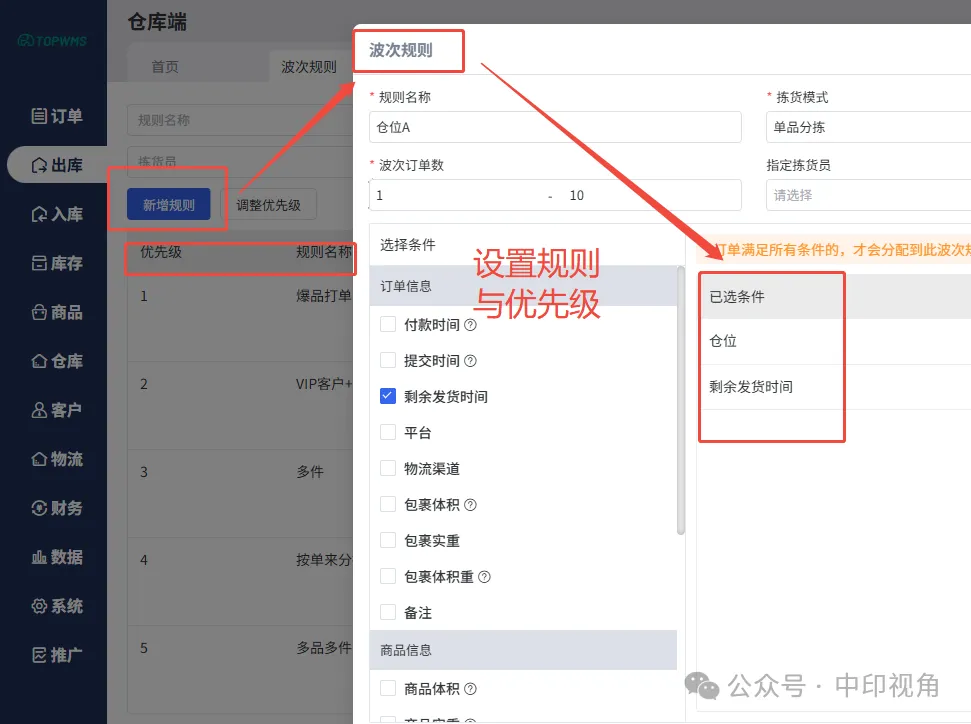Switch to the 首页 tab
Image resolution: width=971 pixels, height=724 pixels.
(165, 66)
